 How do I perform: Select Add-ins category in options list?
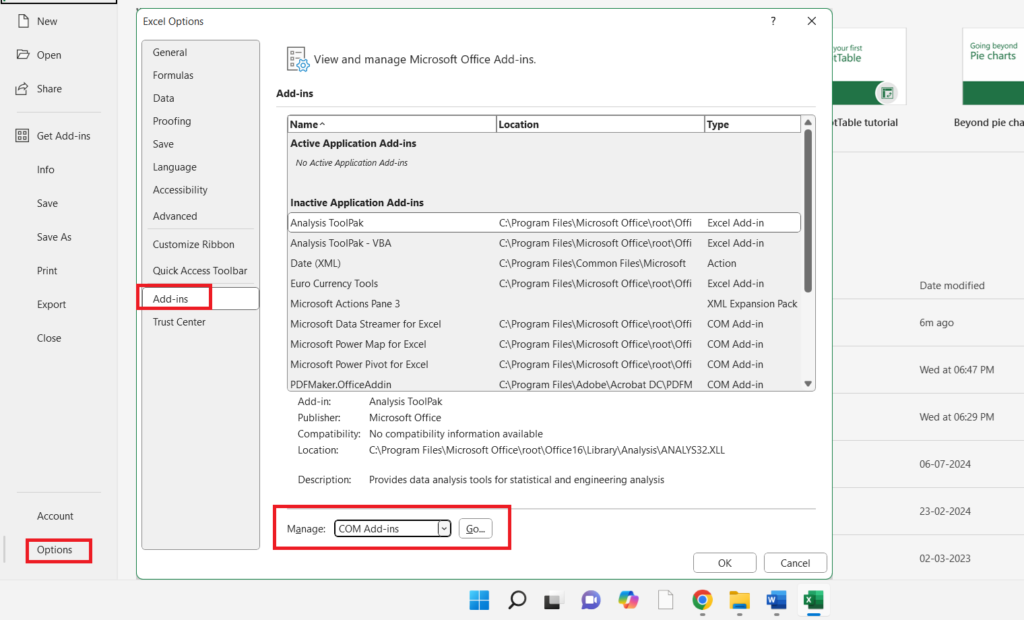pyautogui.click(x=200, y=299)
